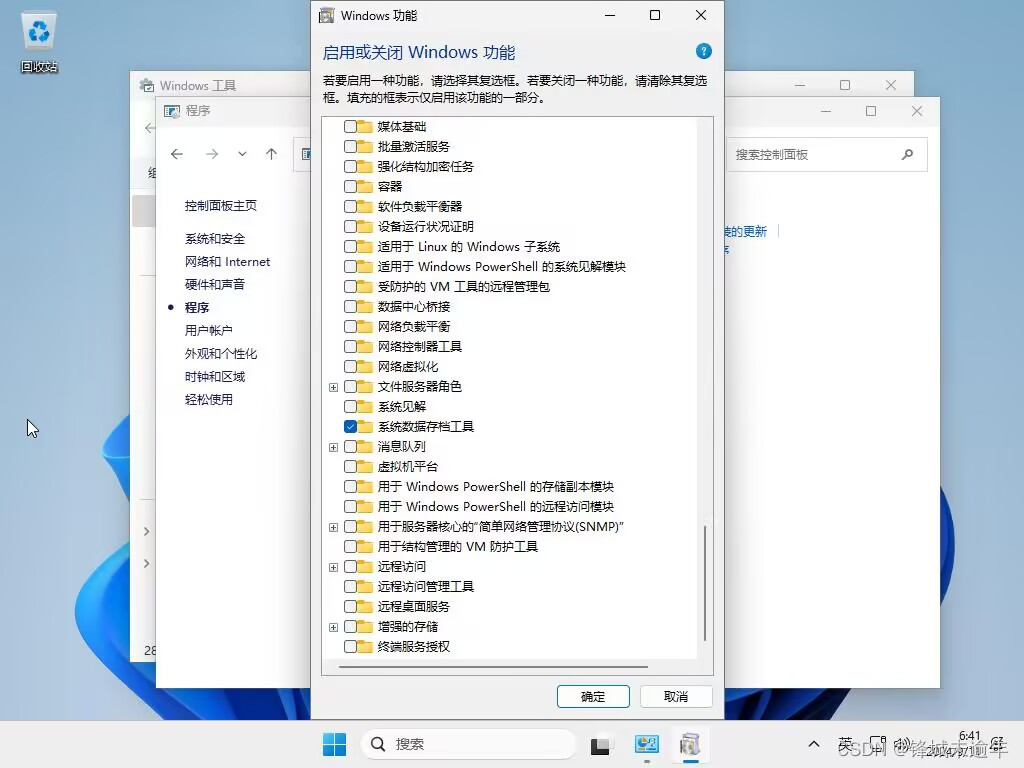The height and width of the screenshot is (768, 1024).
Task: Click the back arrow in 程序 window
Action: [x=177, y=154]
